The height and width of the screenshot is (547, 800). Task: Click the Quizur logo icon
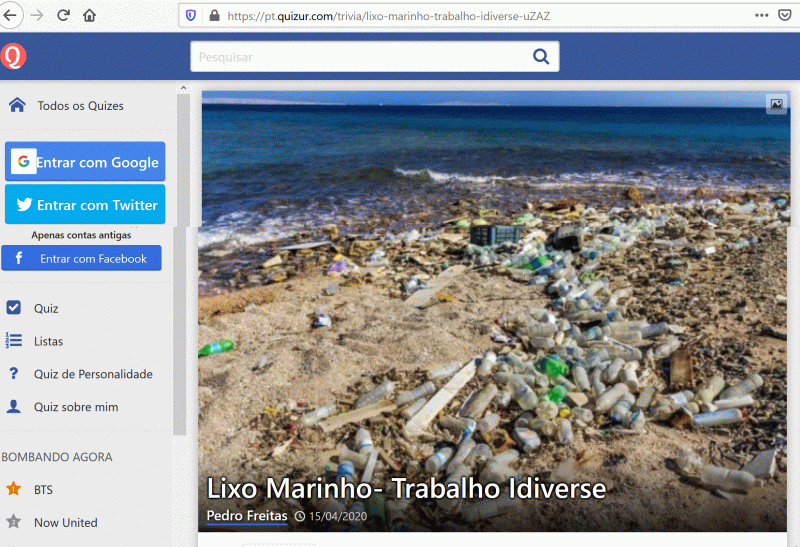pyautogui.click(x=13, y=57)
